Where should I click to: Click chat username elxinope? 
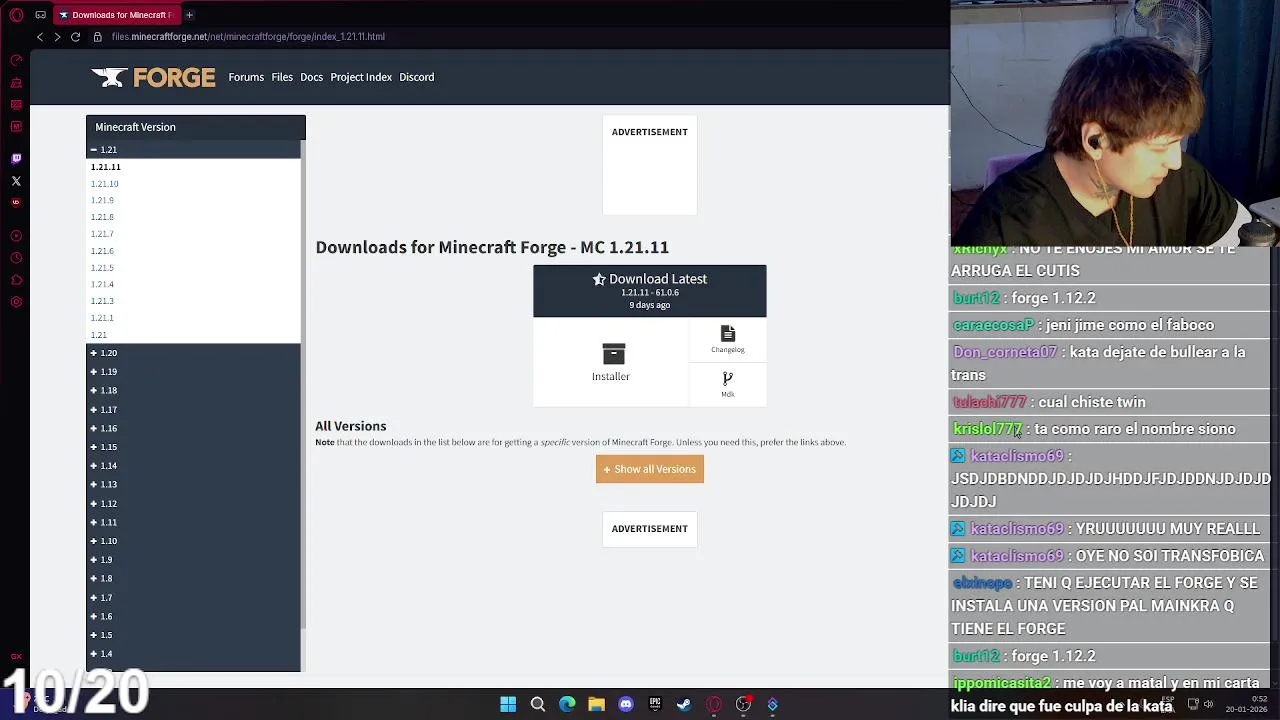click(x=982, y=583)
